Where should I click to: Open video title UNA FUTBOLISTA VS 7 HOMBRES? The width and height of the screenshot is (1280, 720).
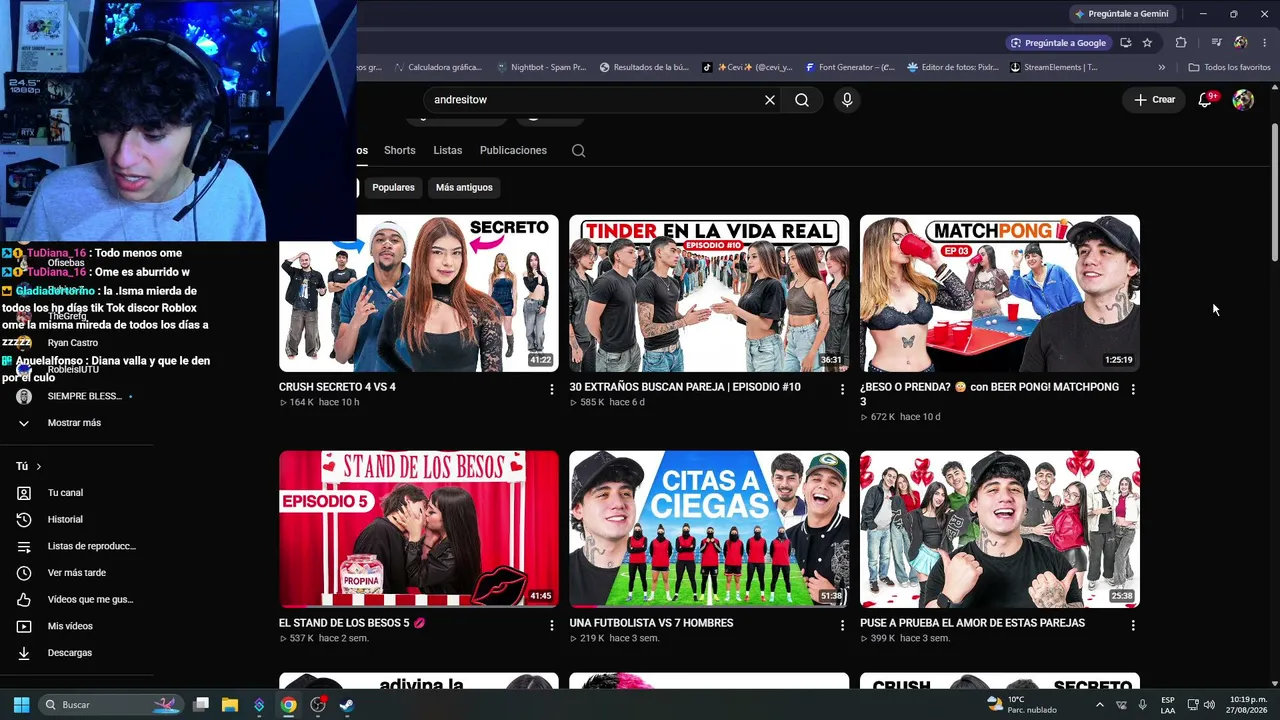[x=651, y=623]
